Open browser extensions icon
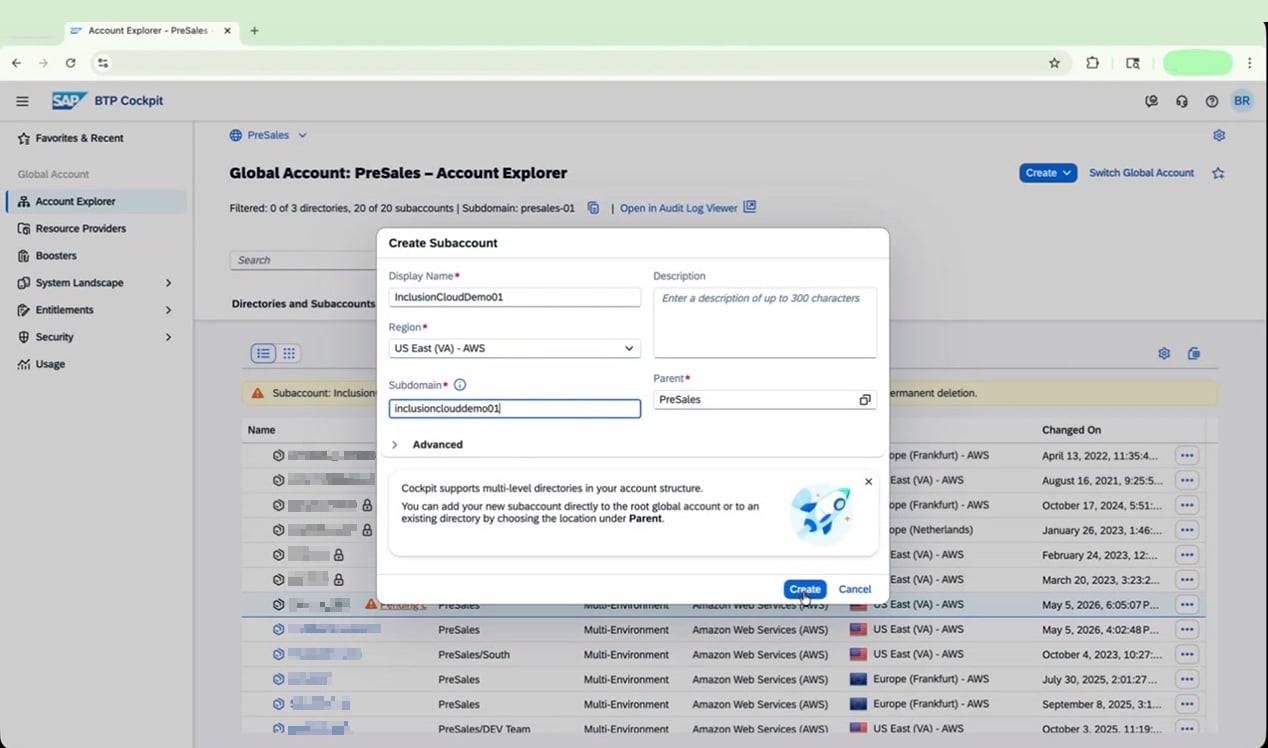This screenshot has width=1268, height=748. [1092, 63]
